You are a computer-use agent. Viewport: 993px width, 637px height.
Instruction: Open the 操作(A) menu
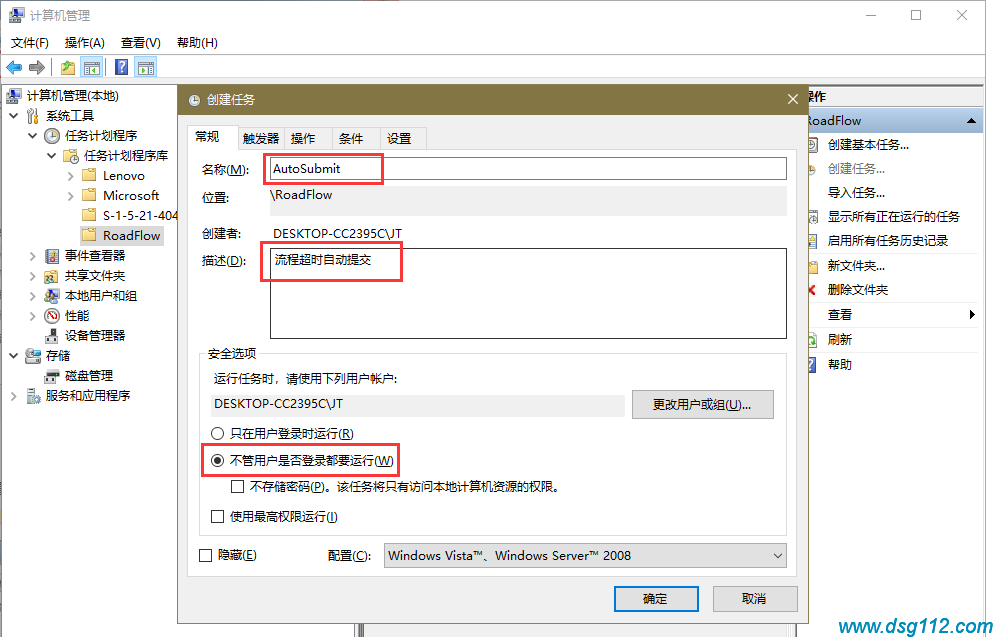(85, 42)
